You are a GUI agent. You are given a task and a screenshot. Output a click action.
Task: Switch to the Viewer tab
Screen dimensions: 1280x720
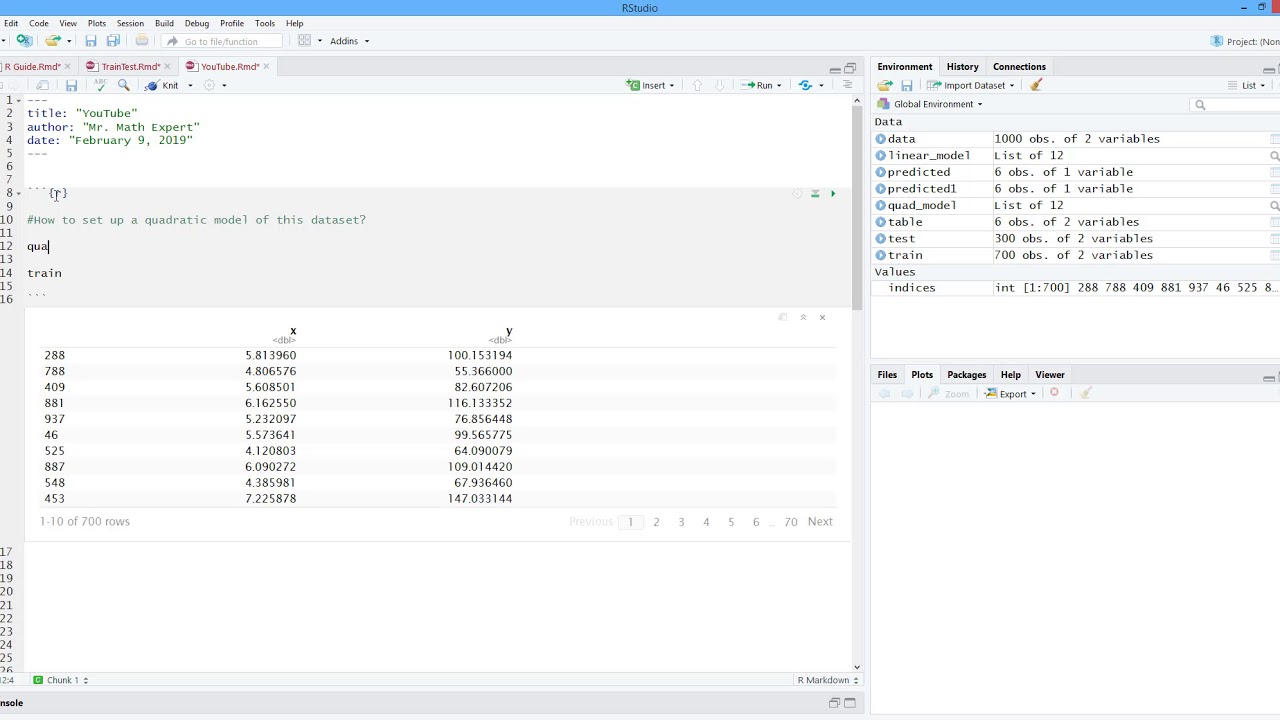coord(1049,375)
